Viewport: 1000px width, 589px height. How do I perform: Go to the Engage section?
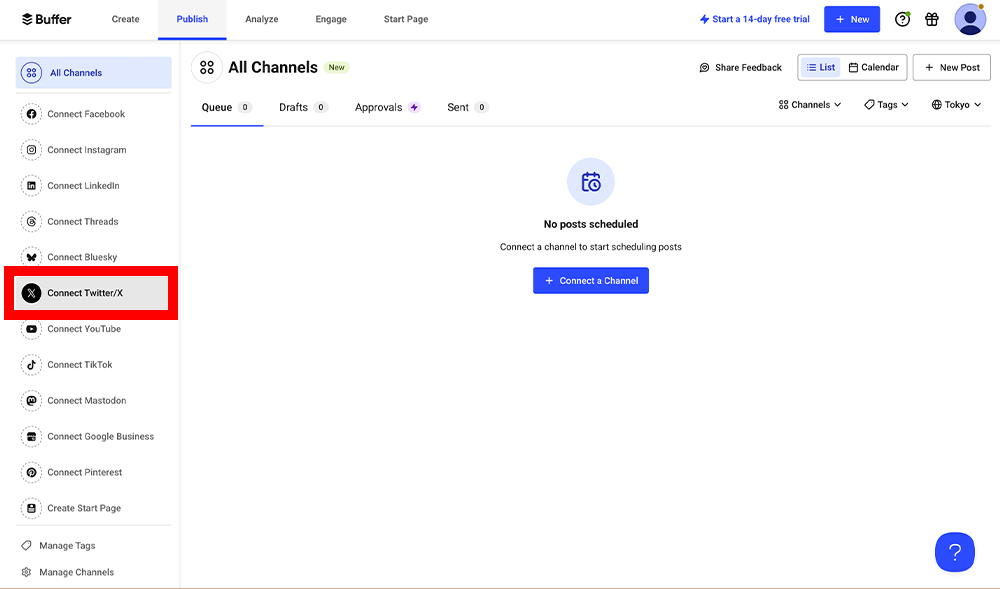[331, 19]
